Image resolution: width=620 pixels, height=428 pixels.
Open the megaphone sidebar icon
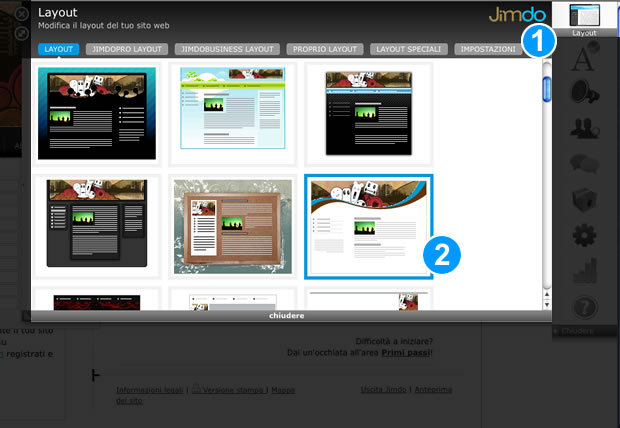coord(584,91)
